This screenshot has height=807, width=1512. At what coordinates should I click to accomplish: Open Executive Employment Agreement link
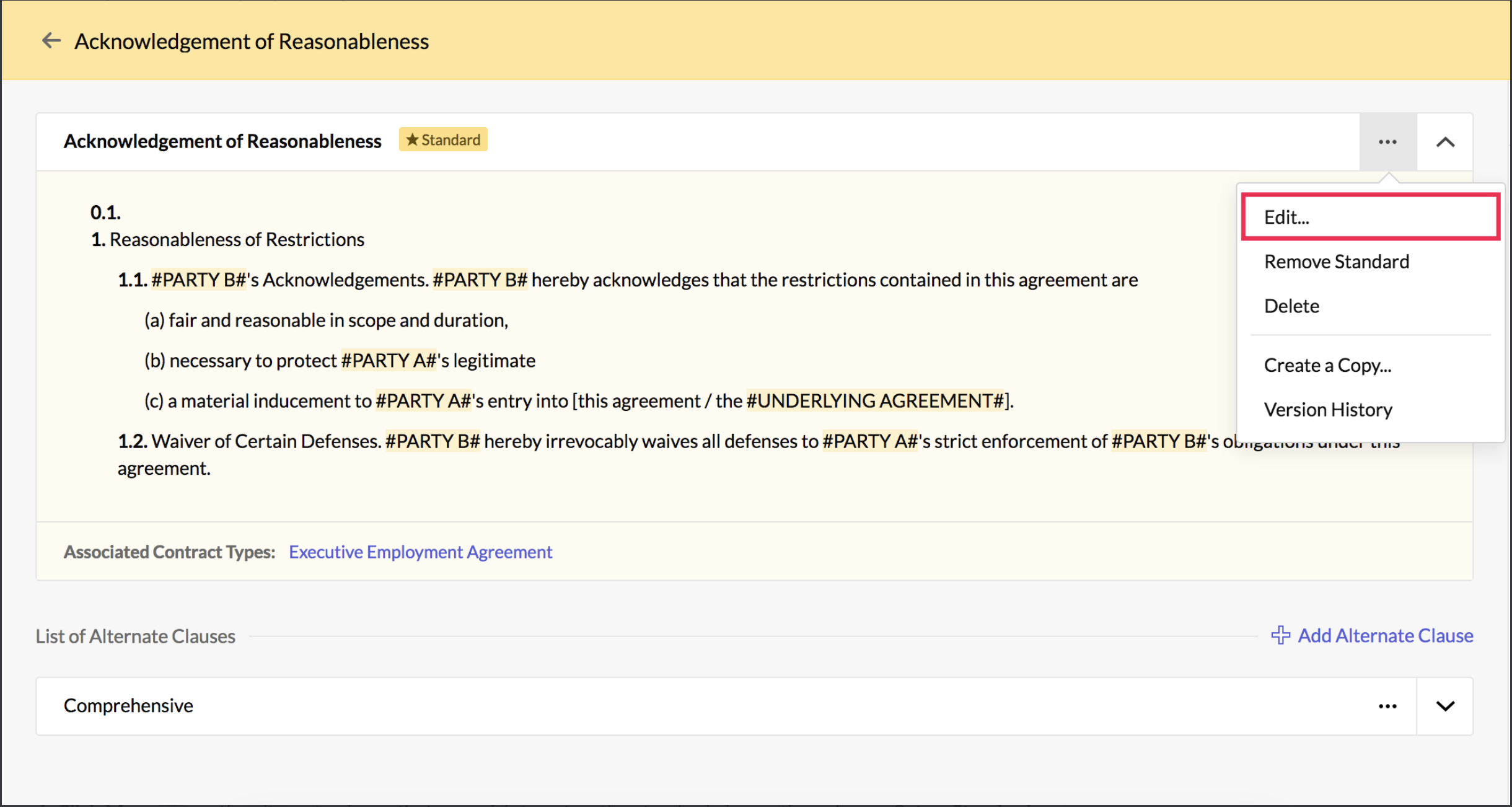[420, 552]
